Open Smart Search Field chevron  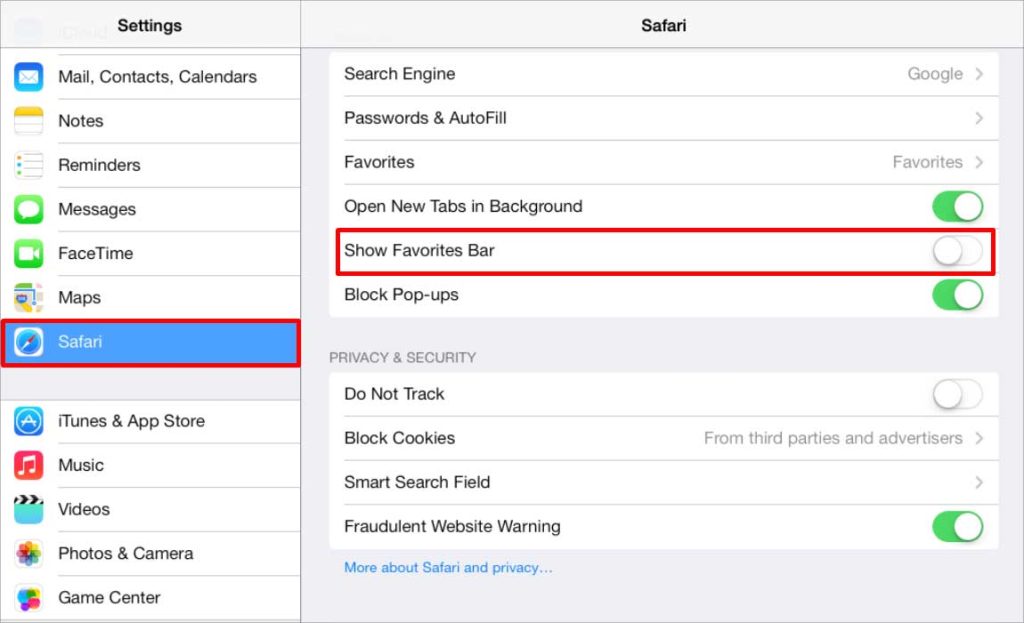979,483
